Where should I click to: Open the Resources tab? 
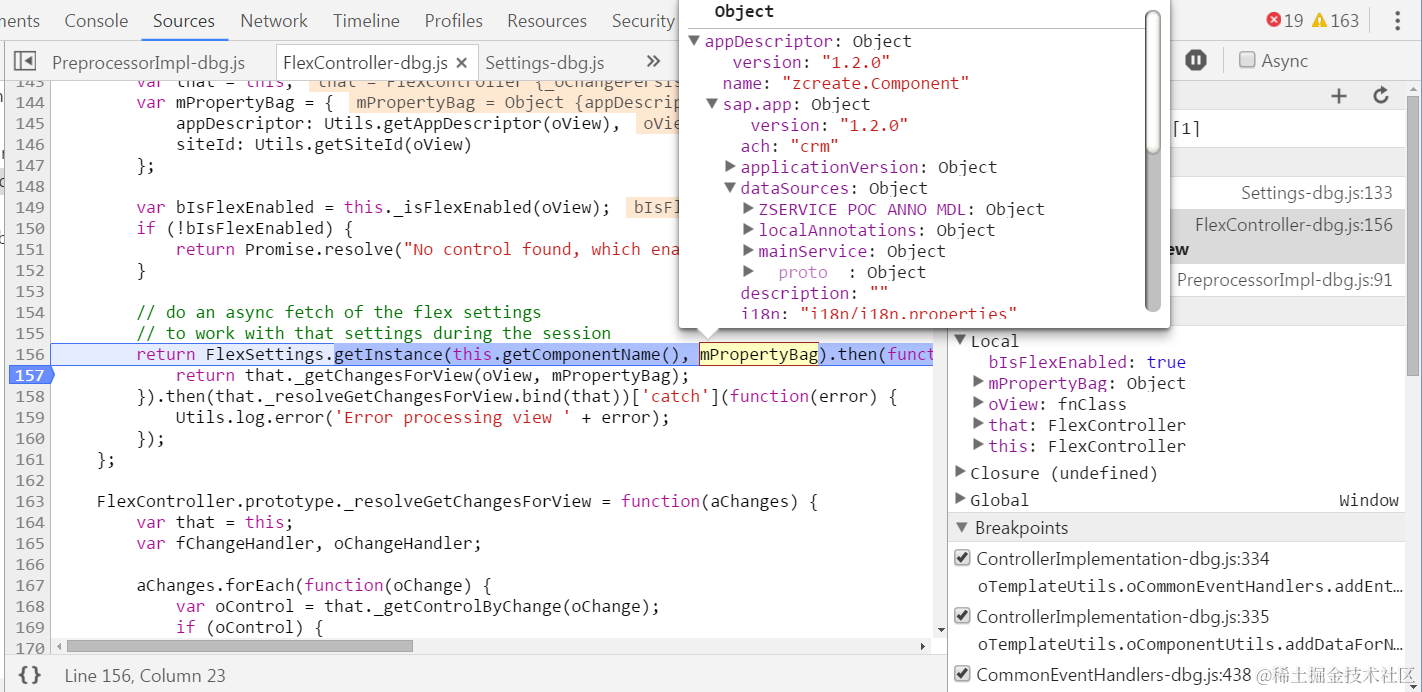pyautogui.click(x=547, y=20)
